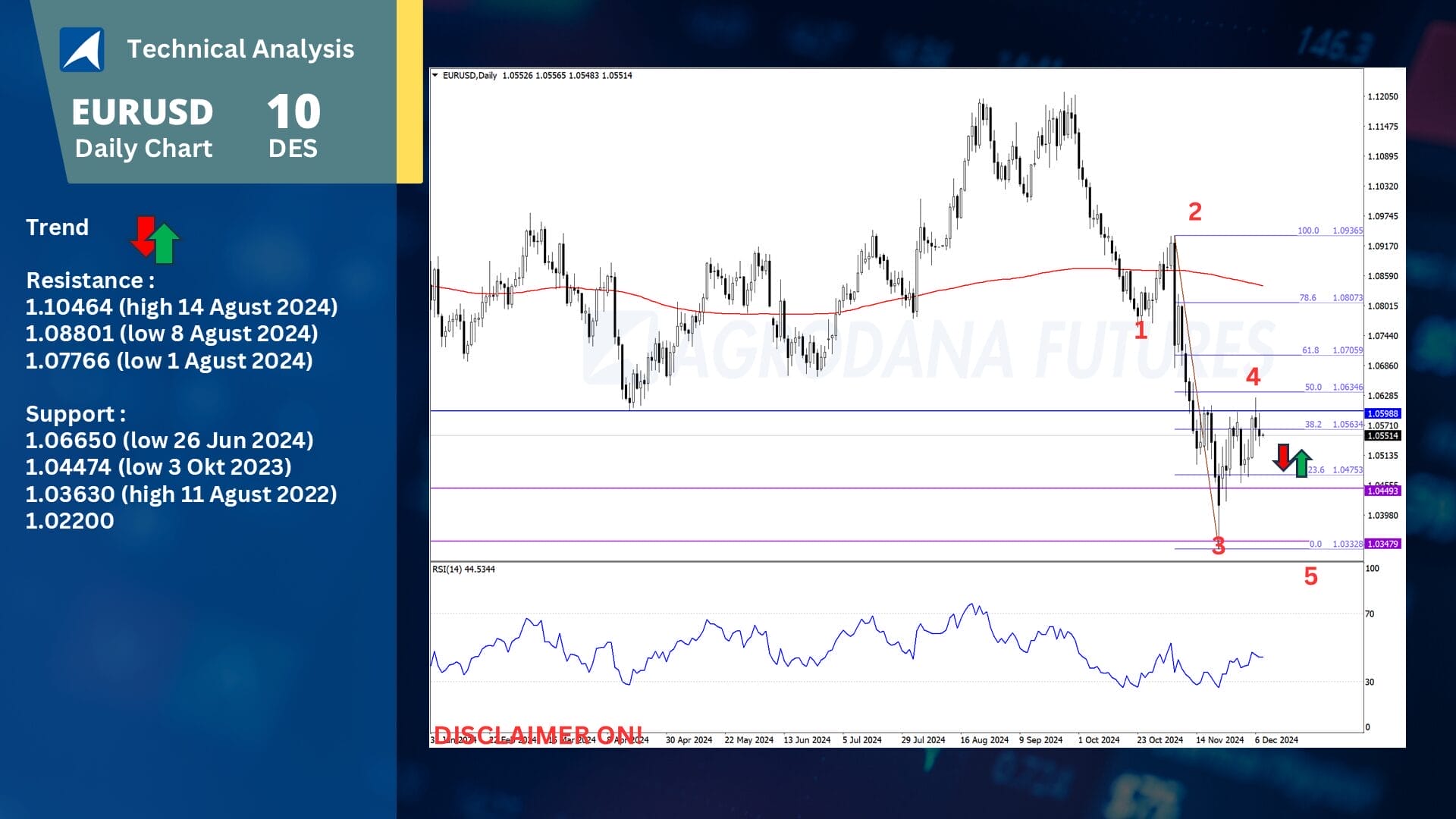Click the Fibonacci 61.8 level label
Screen dimensions: 1456x819
pos(1310,350)
